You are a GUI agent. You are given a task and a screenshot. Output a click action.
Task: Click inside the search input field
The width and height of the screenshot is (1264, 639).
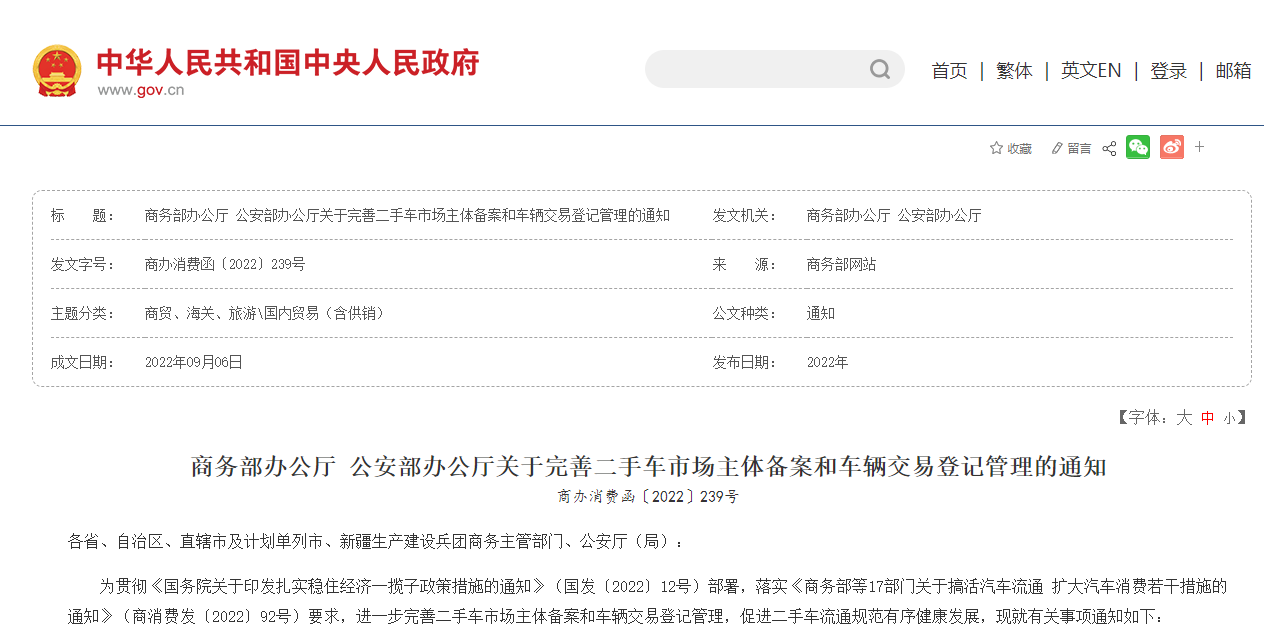click(x=755, y=69)
